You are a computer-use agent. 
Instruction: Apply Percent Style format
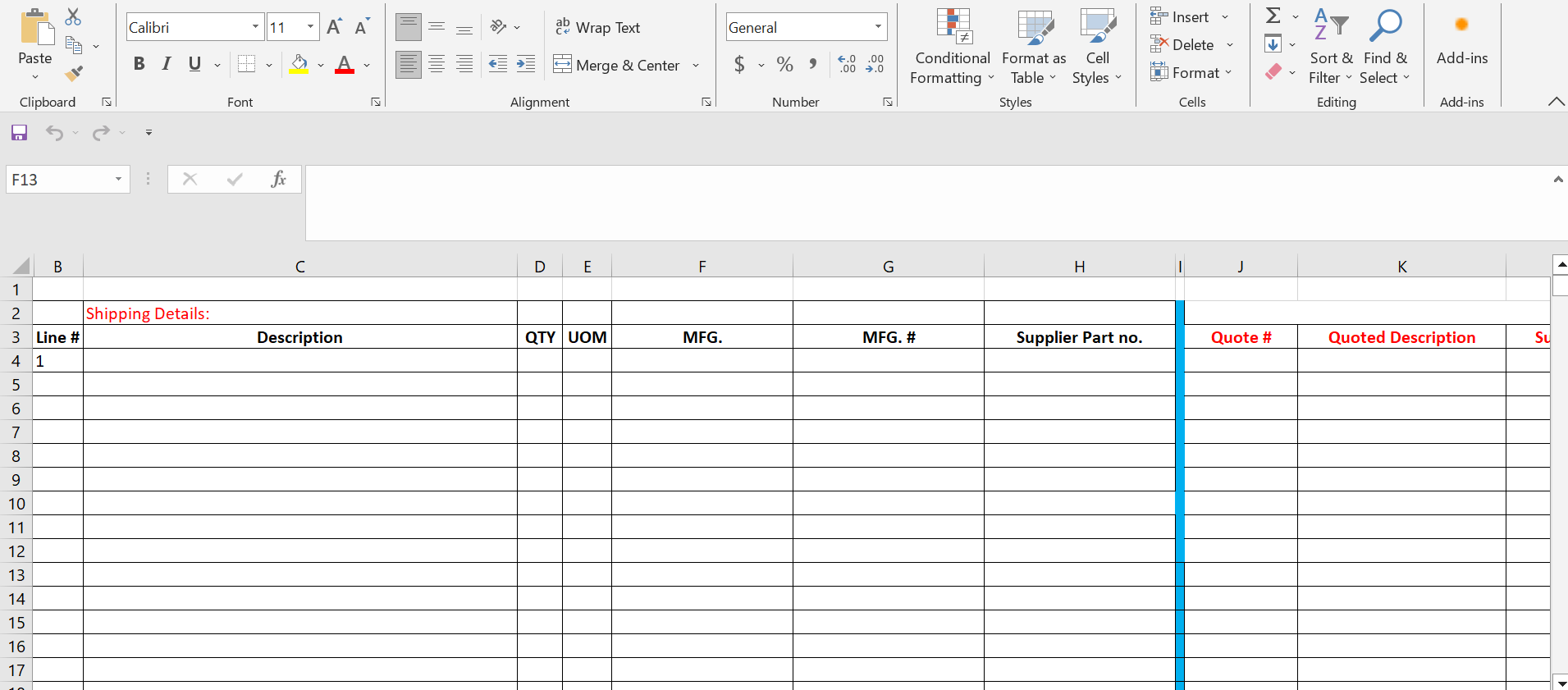point(785,64)
